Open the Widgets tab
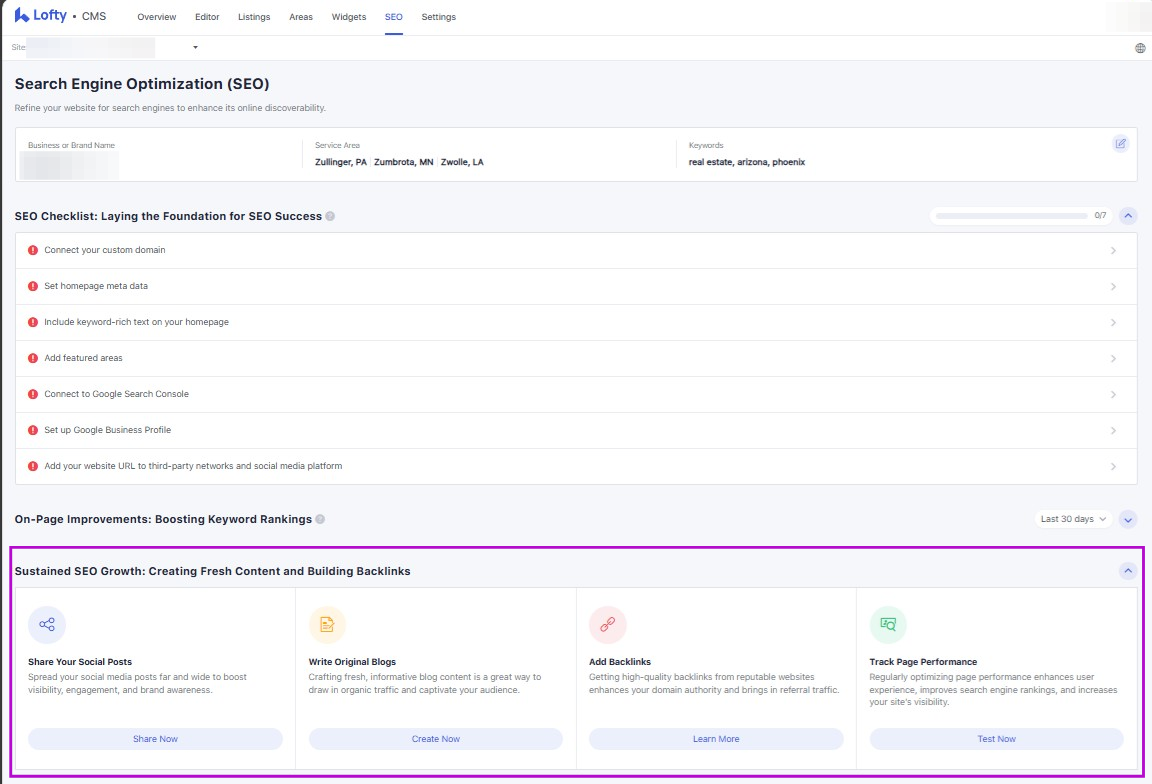Screen dimensions: 1152x784 349,17
